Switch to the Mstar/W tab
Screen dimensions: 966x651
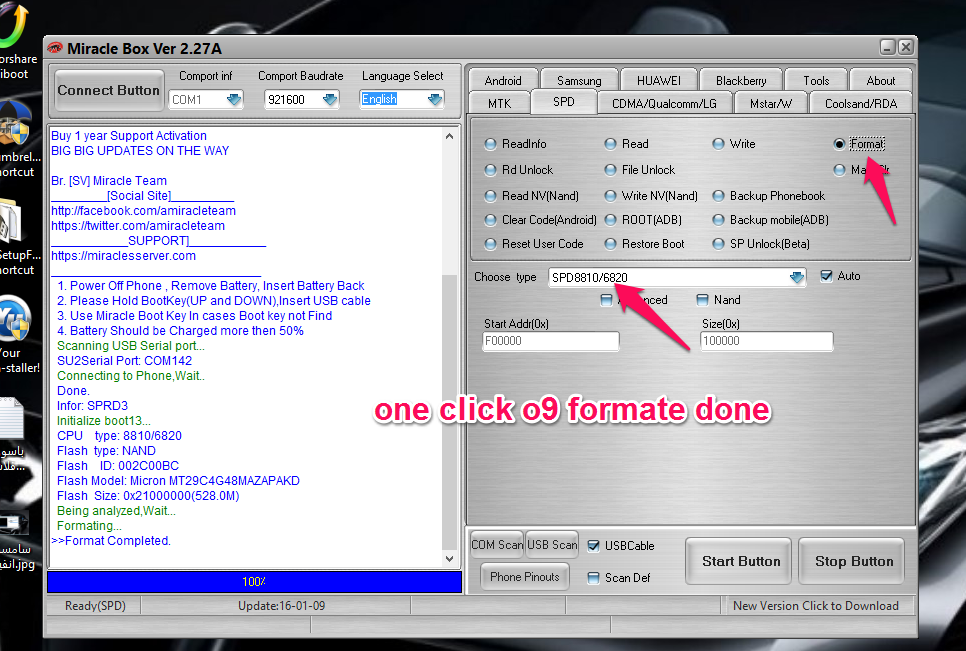(771, 103)
